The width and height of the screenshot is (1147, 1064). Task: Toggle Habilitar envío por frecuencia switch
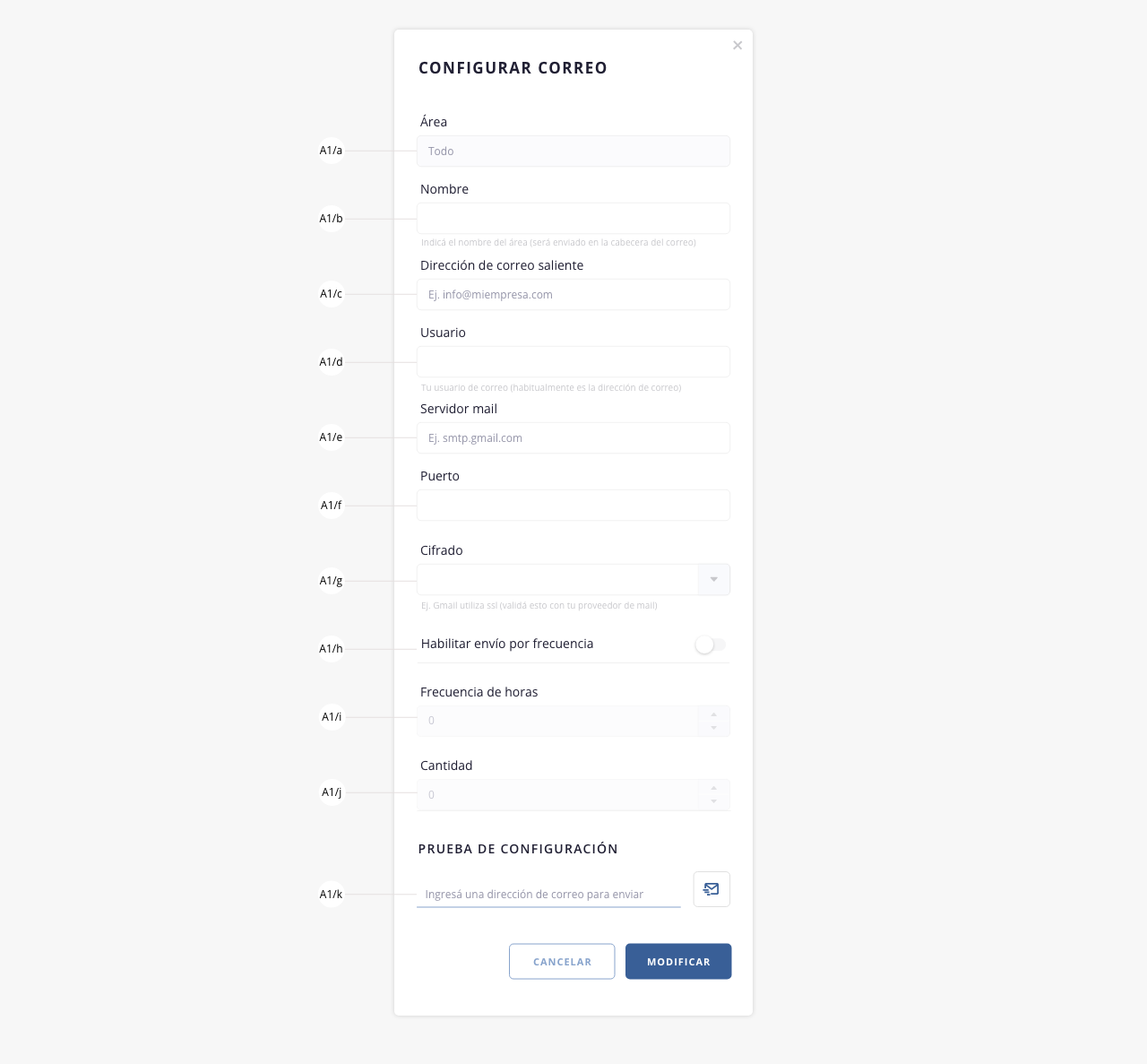(x=710, y=644)
